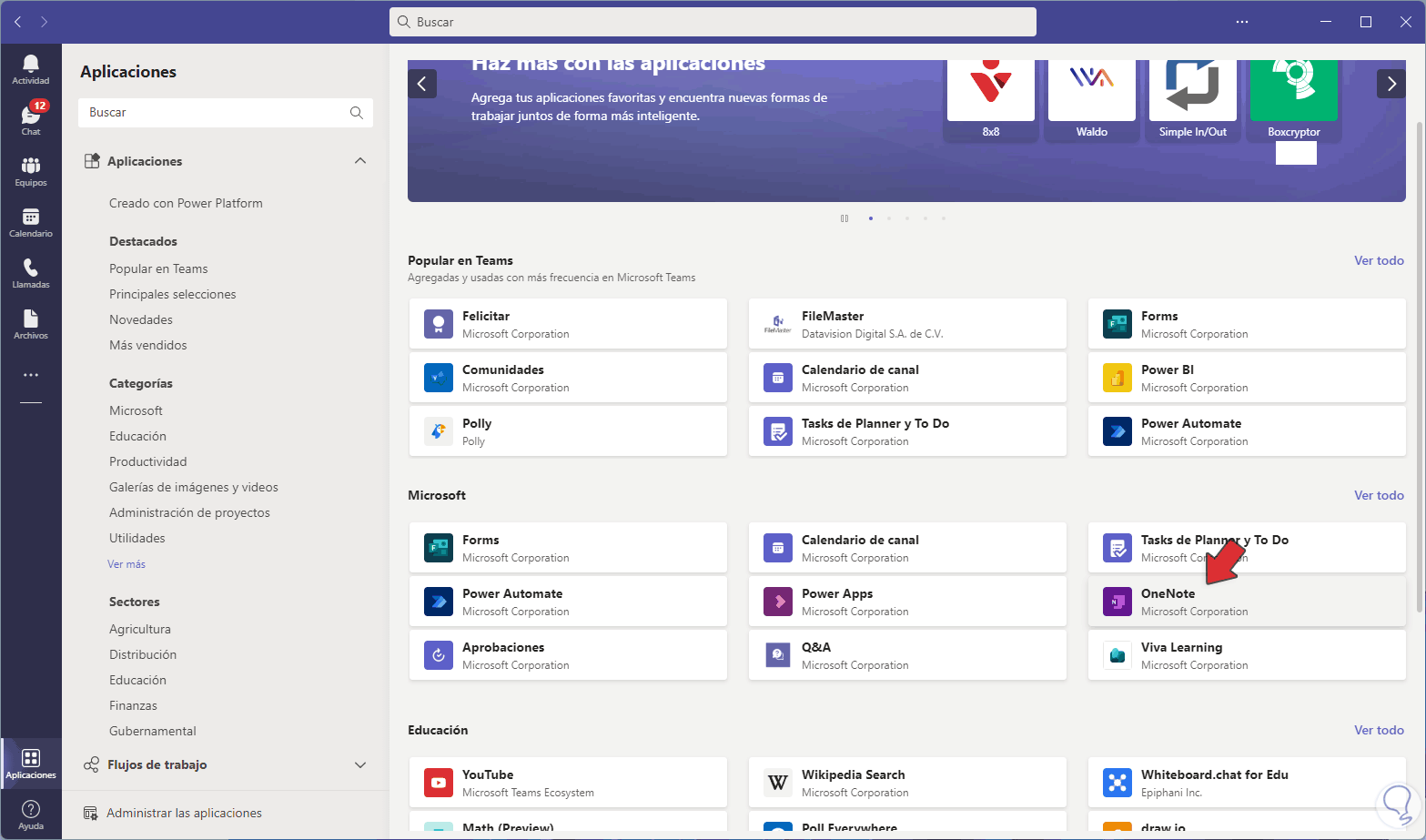Open Ver todo for the Microsoft section
The image size is (1426, 840).
pyautogui.click(x=1379, y=495)
